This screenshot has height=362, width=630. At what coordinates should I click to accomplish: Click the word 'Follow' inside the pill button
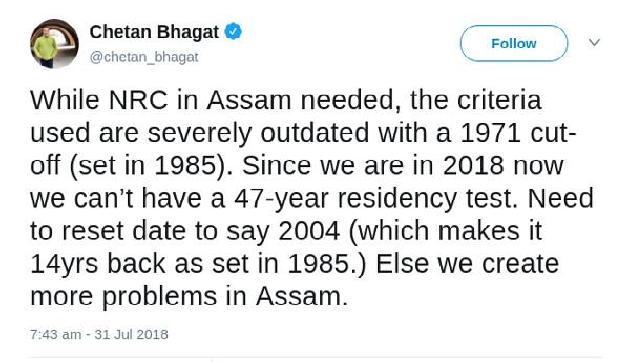514,43
